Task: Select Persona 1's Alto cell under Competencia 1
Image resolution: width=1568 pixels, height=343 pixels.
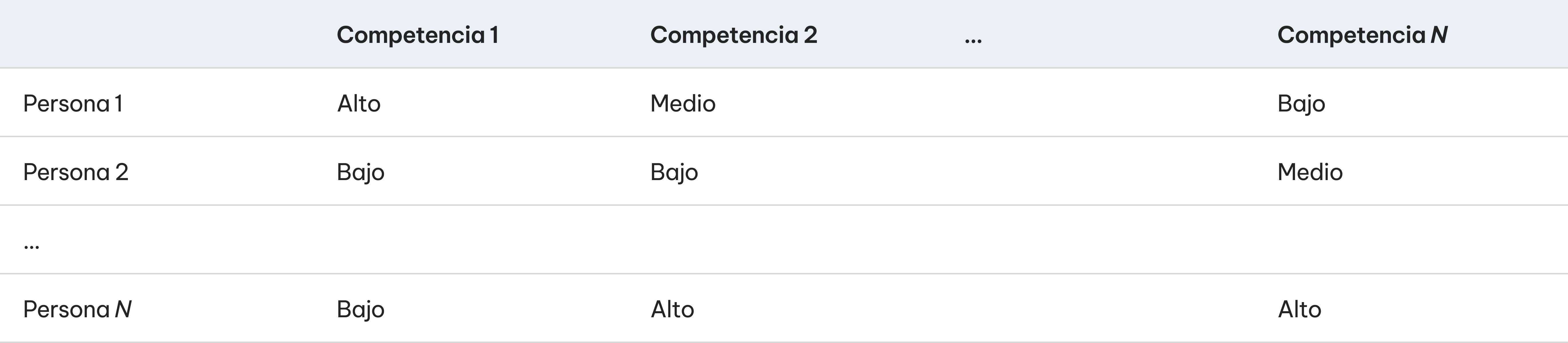Action: (359, 103)
